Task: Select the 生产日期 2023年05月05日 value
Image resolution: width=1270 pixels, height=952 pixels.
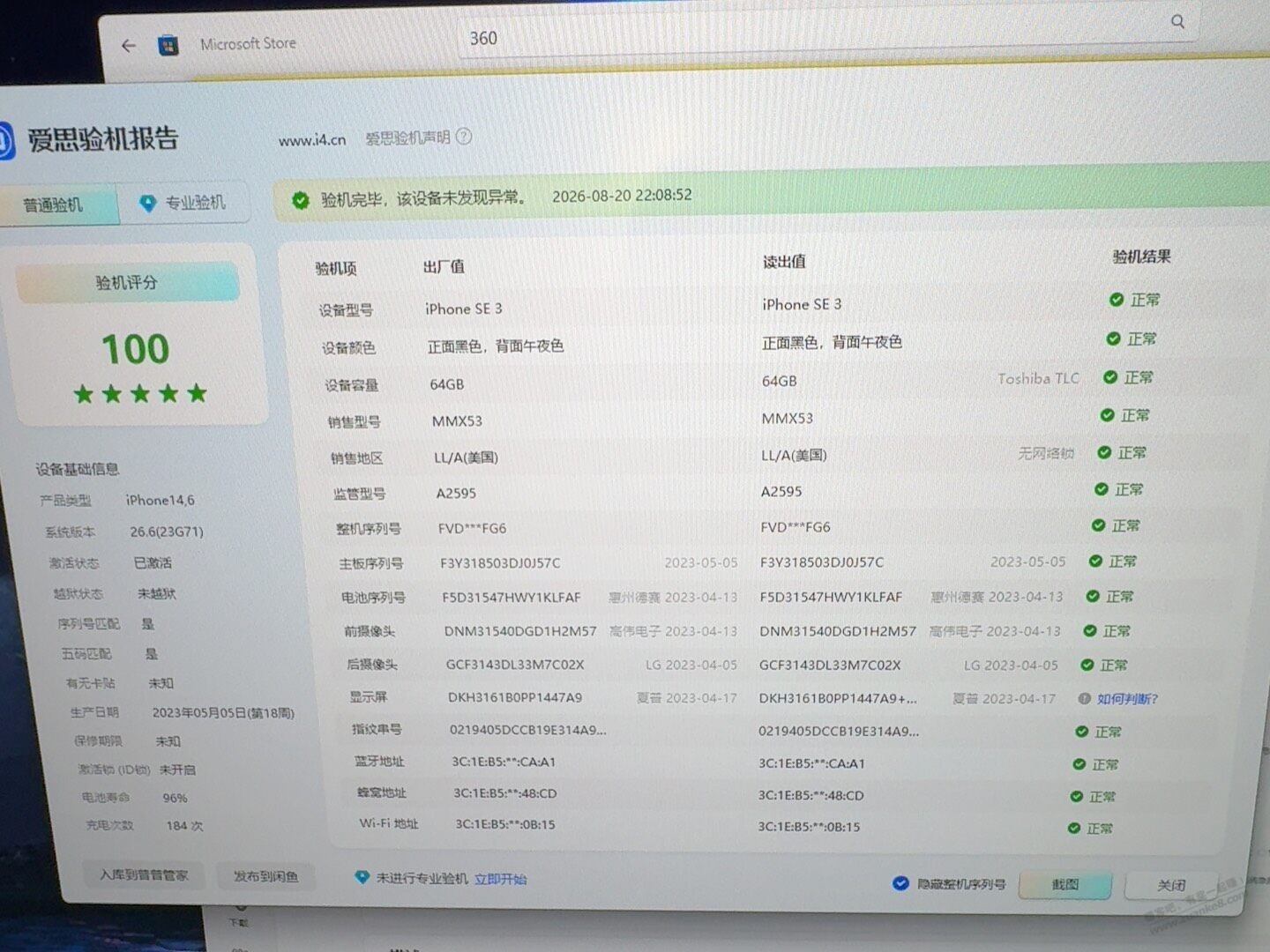Action: [223, 712]
